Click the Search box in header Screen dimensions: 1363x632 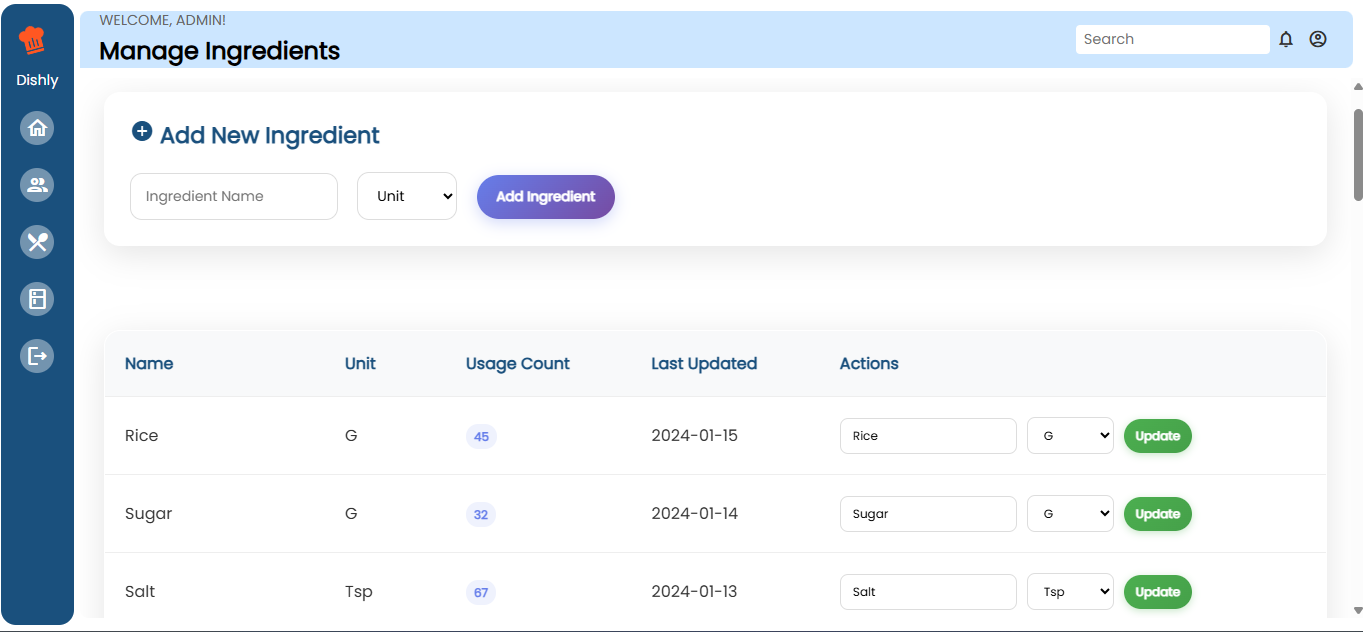point(1172,39)
